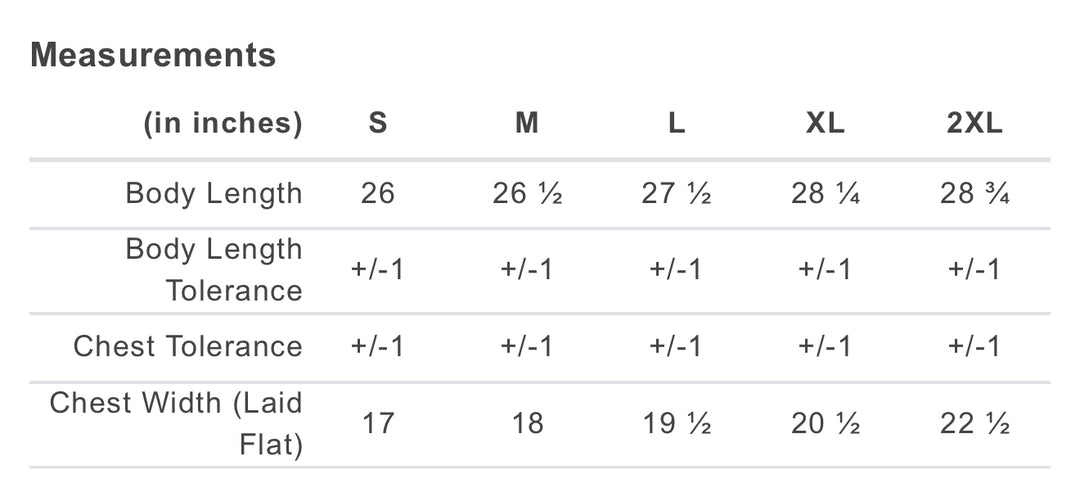This screenshot has height=488, width=1080.
Task: Click chest width 17 for size S
Action: [x=377, y=424]
